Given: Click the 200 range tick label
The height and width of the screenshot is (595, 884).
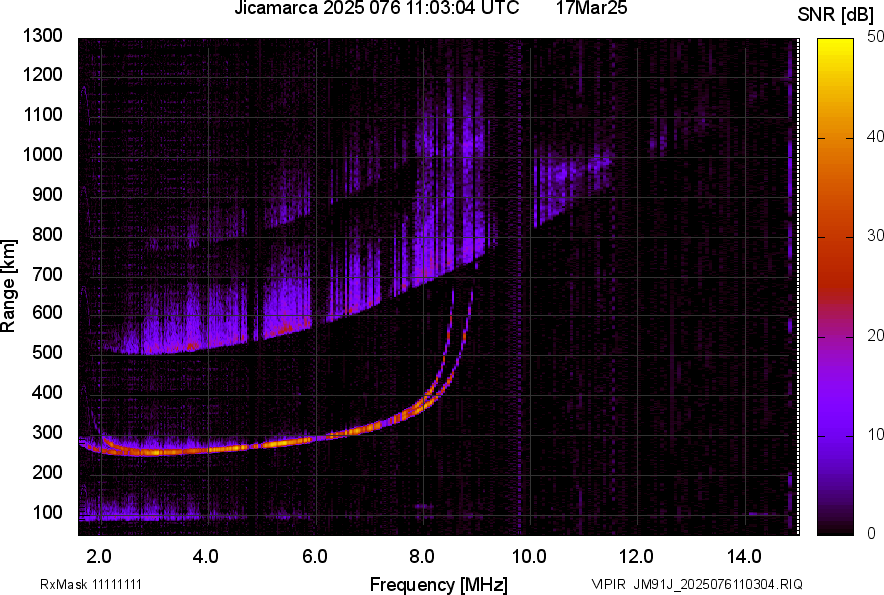Looking at the screenshot, I should pyautogui.click(x=47, y=472).
